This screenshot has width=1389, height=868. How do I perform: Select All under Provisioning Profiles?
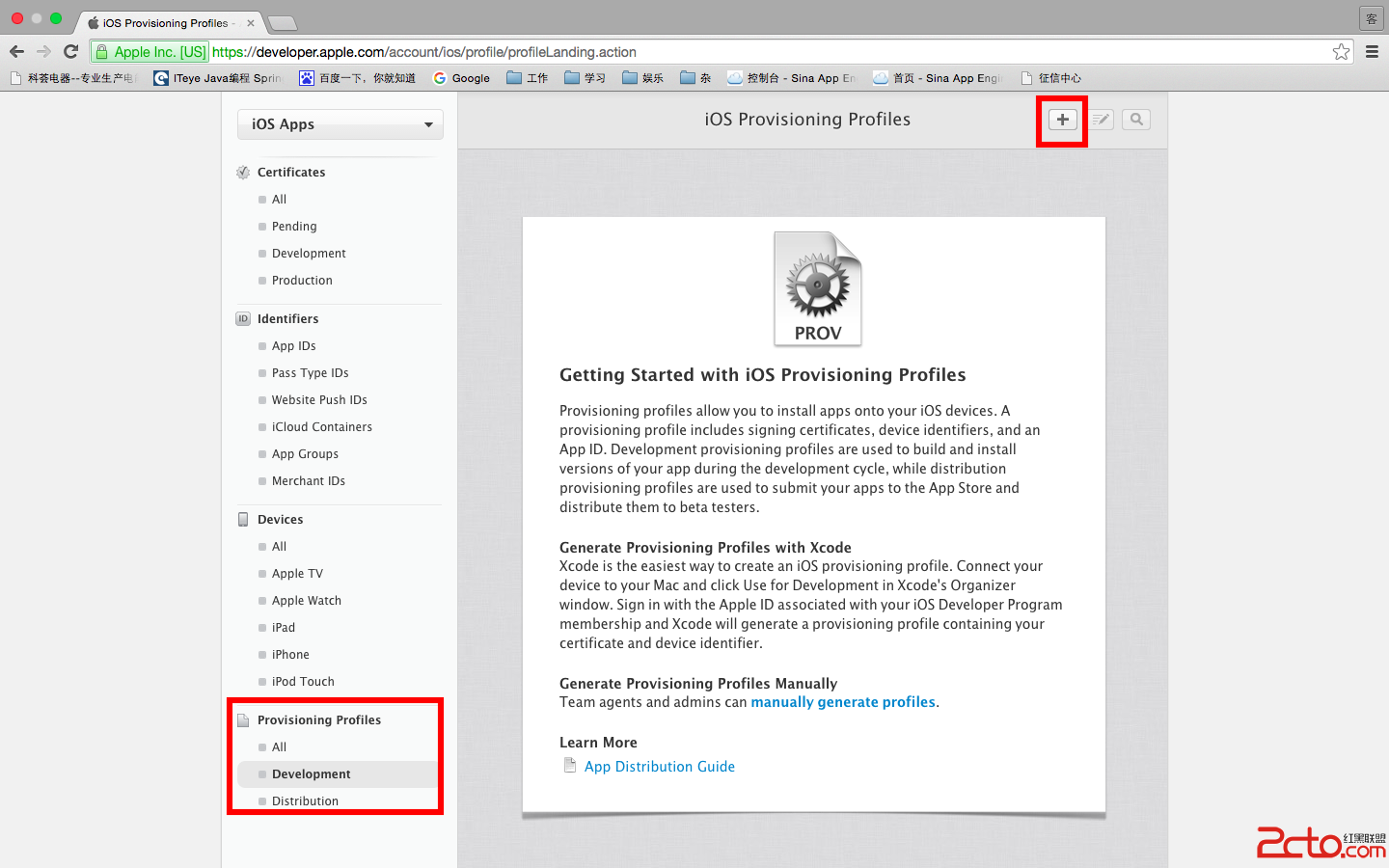[x=279, y=747]
